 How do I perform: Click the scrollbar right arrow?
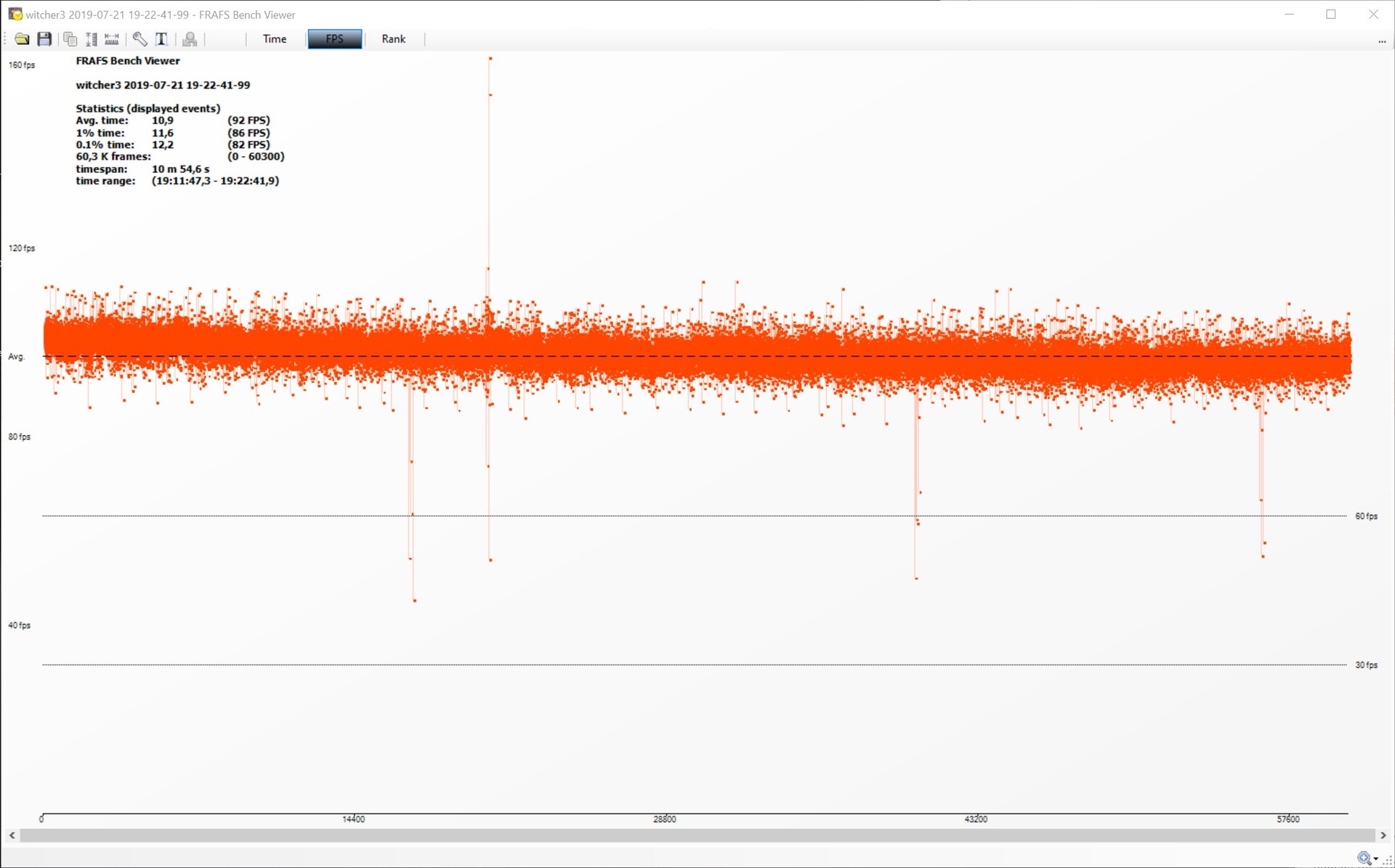[1383, 835]
